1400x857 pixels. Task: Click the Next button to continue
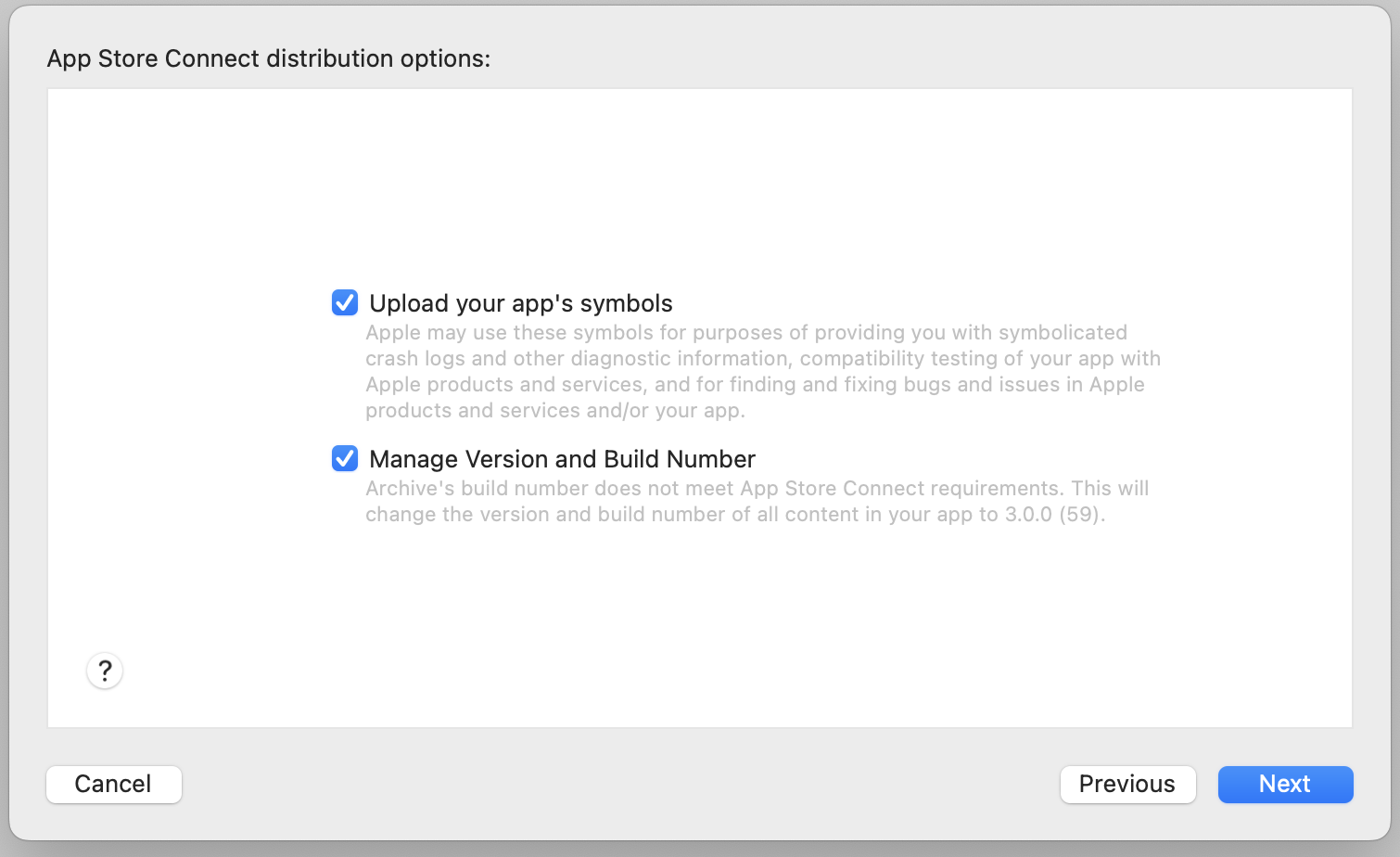click(1285, 784)
